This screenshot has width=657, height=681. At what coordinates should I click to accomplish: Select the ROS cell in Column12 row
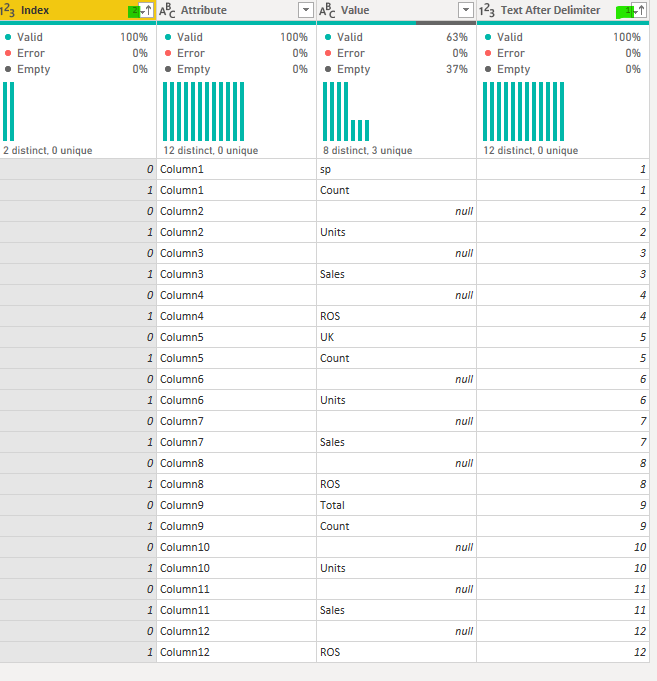[396, 652]
